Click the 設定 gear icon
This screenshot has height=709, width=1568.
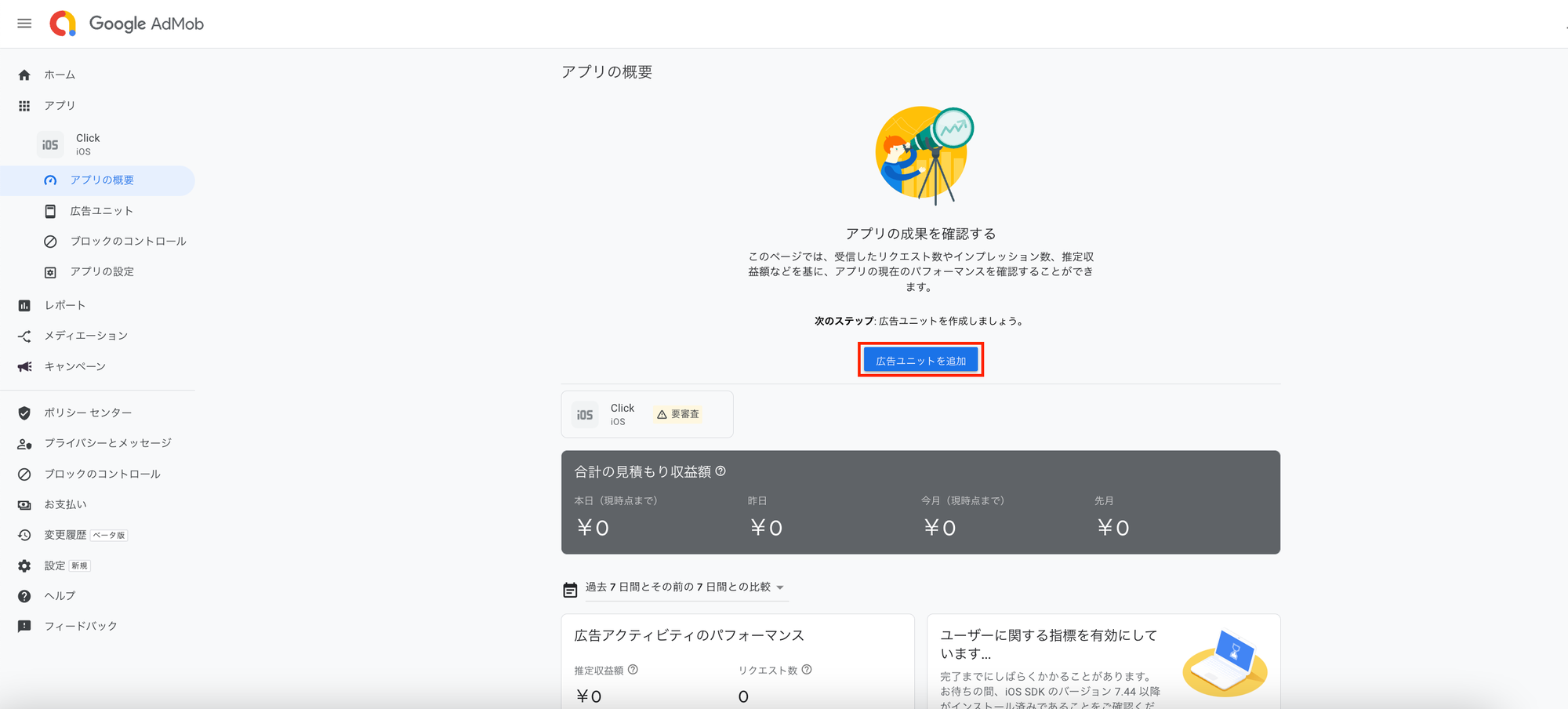[24, 566]
